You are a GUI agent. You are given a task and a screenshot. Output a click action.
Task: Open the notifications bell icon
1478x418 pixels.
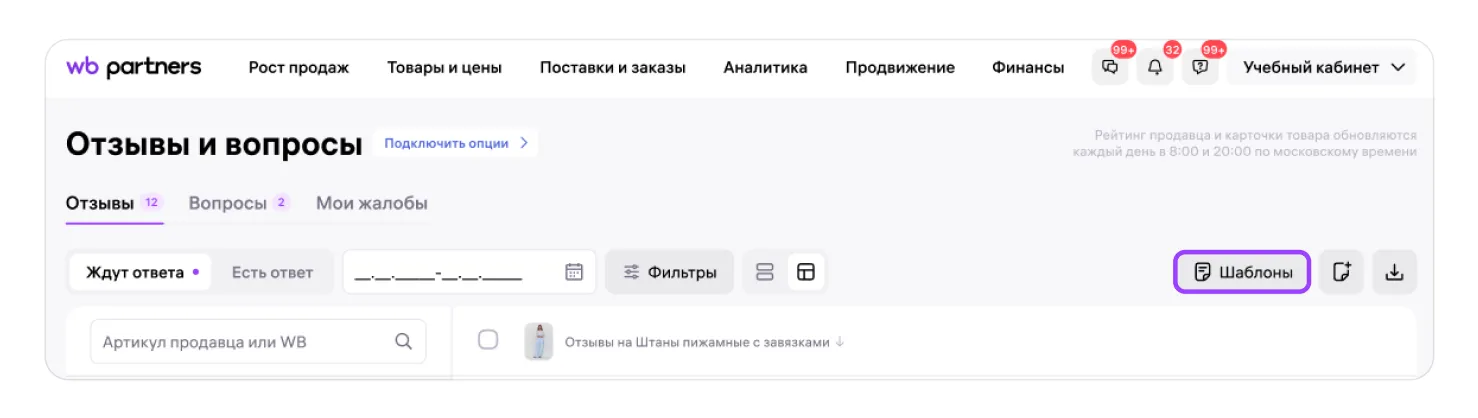pos(1155,68)
